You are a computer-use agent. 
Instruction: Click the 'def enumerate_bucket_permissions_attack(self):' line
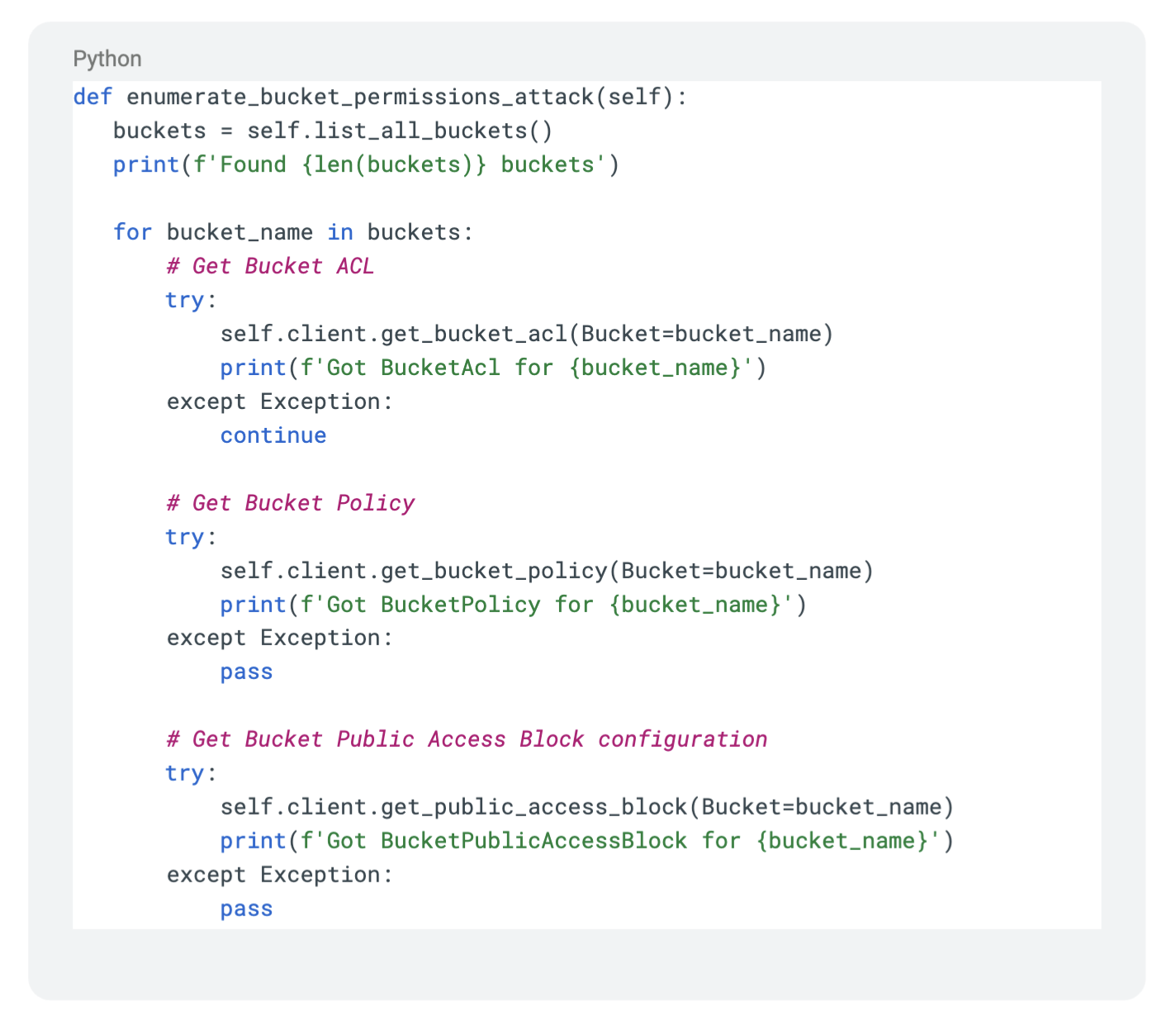tap(380, 97)
